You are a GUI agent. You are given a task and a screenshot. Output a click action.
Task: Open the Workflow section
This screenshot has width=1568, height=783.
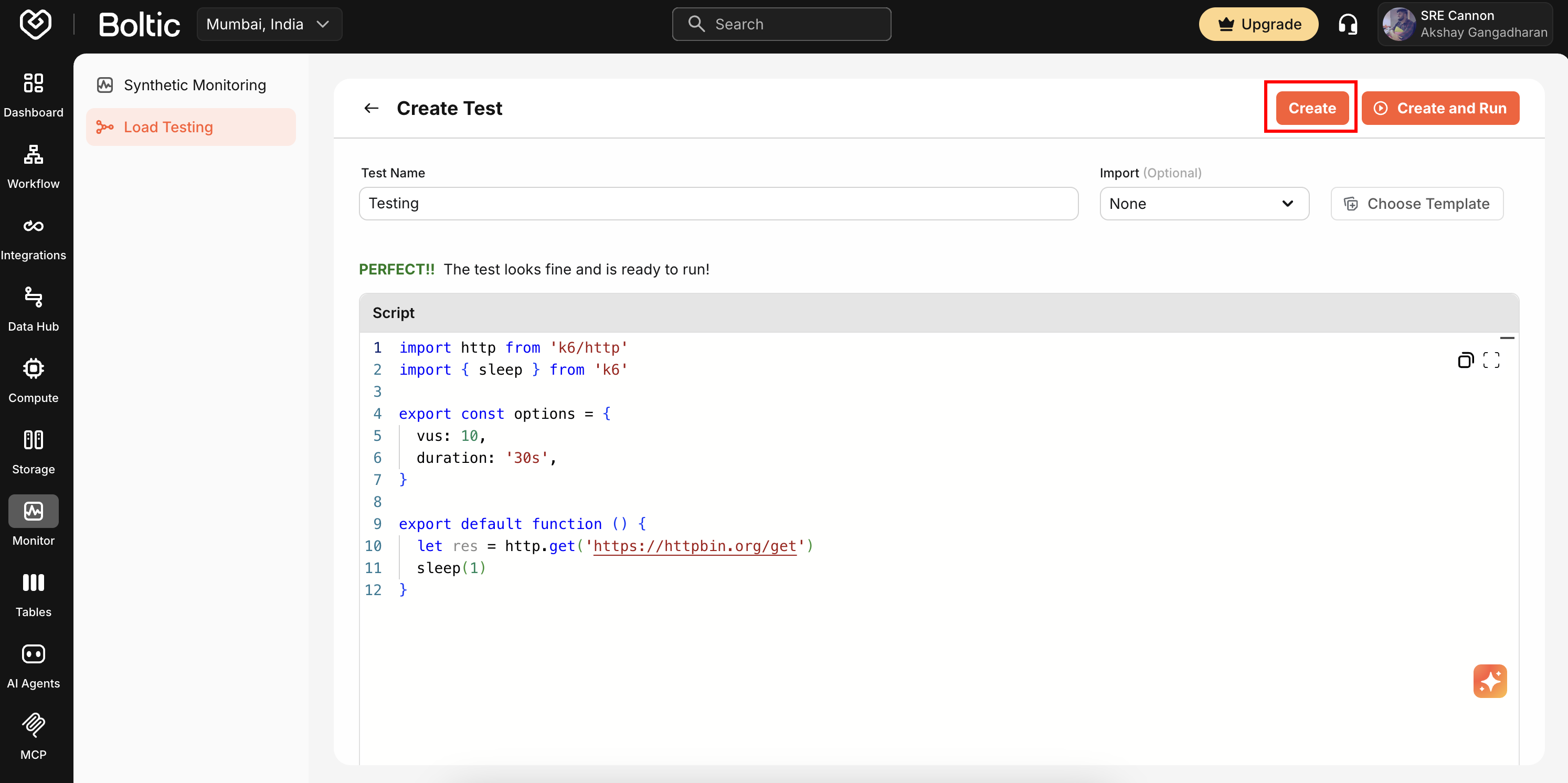pyautogui.click(x=34, y=166)
